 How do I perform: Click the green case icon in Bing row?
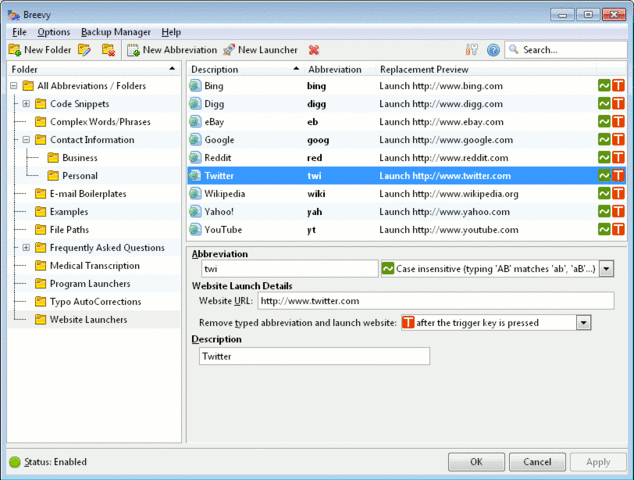[x=604, y=86]
